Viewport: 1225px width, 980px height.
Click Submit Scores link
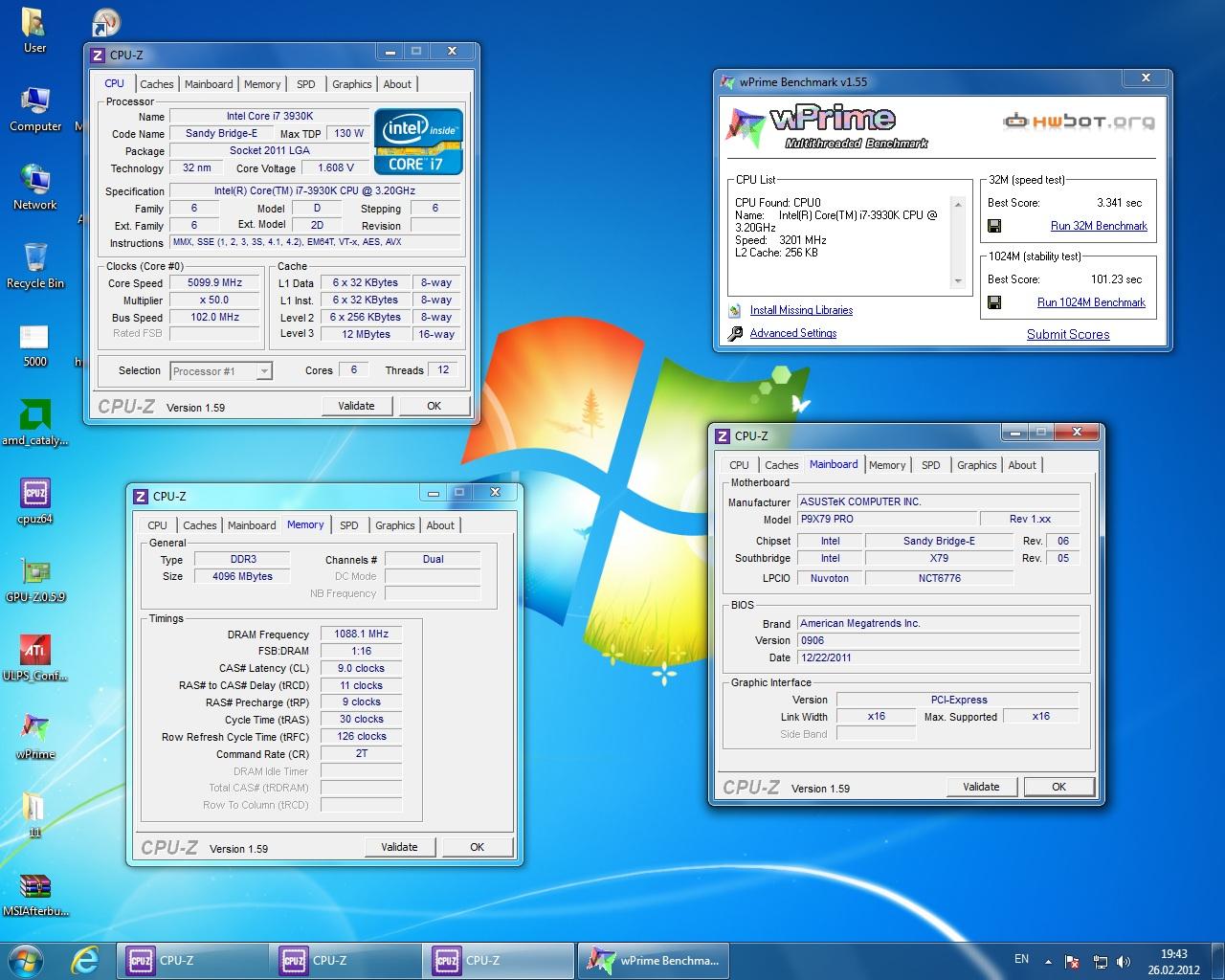point(1068,334)
